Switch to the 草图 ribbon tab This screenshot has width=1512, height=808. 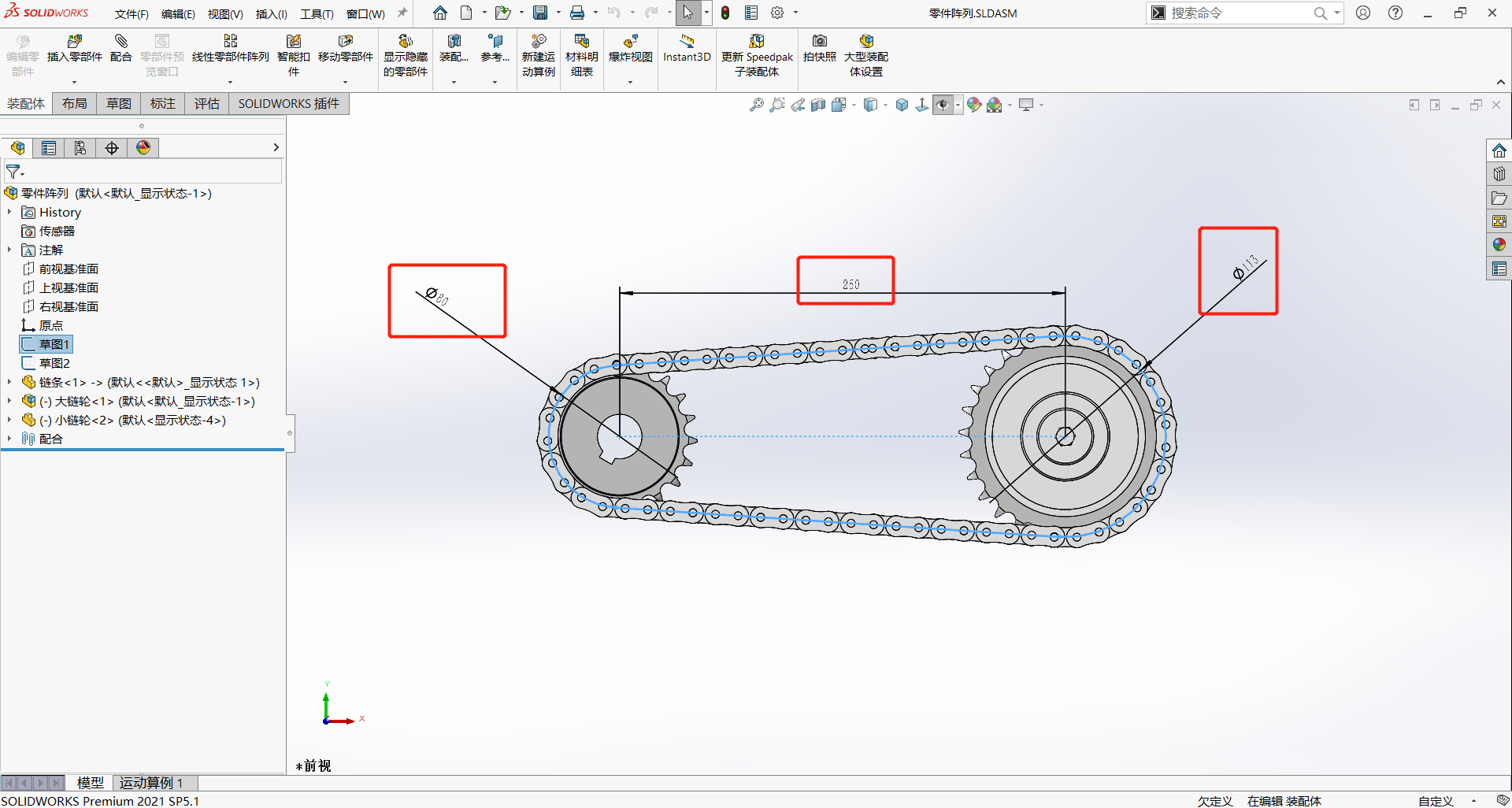[x=119, y=104]
